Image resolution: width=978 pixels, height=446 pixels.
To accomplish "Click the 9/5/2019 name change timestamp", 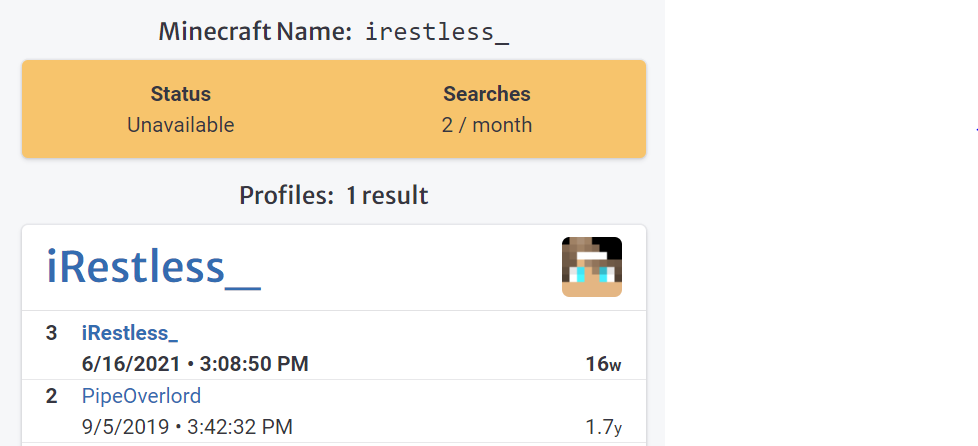I will point(187,427).
